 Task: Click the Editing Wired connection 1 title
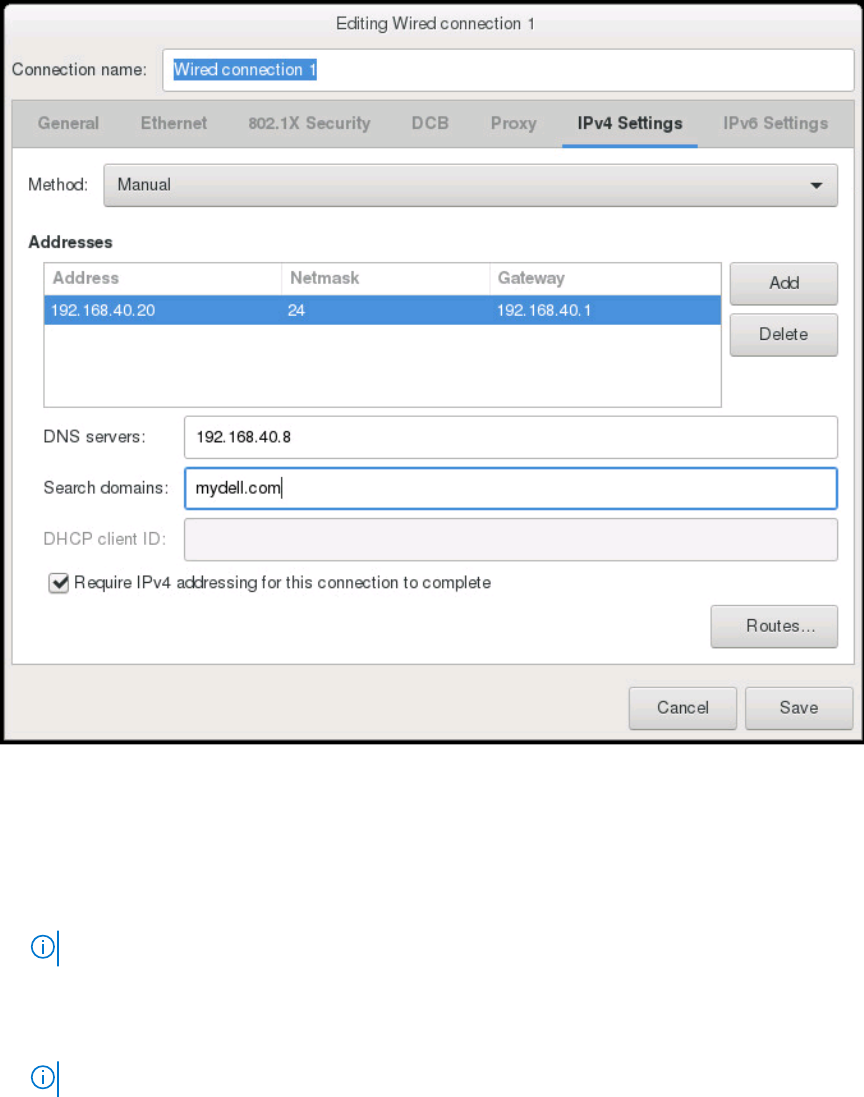click(435, 24)
